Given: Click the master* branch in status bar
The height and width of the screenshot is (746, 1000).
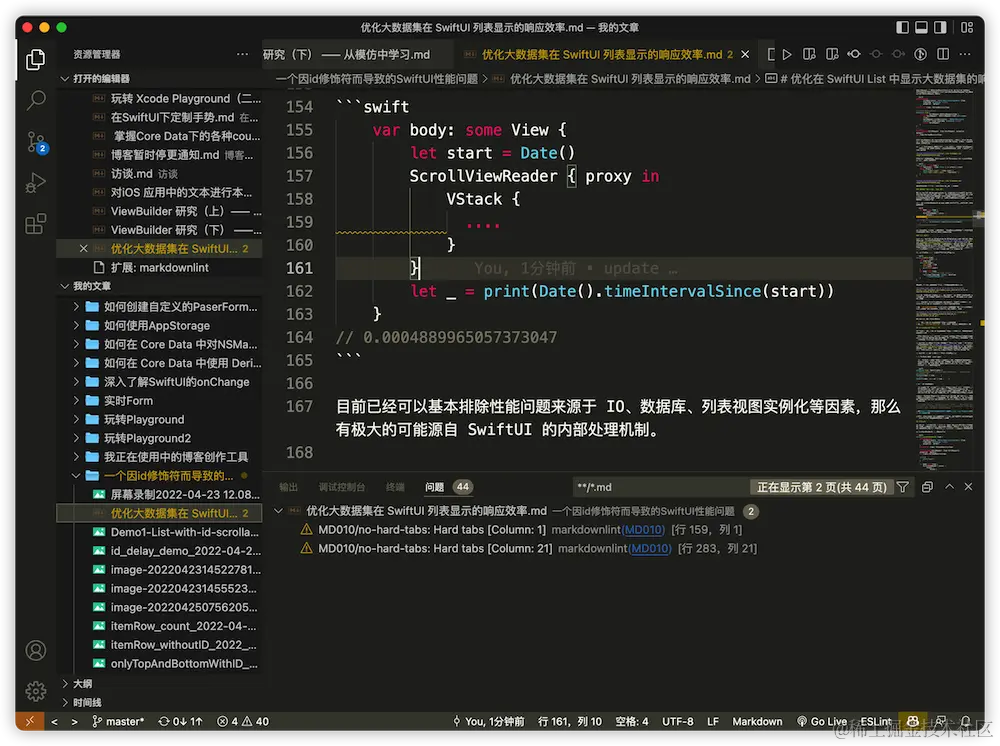Looking at the screenshot, I should pos(118,722).
